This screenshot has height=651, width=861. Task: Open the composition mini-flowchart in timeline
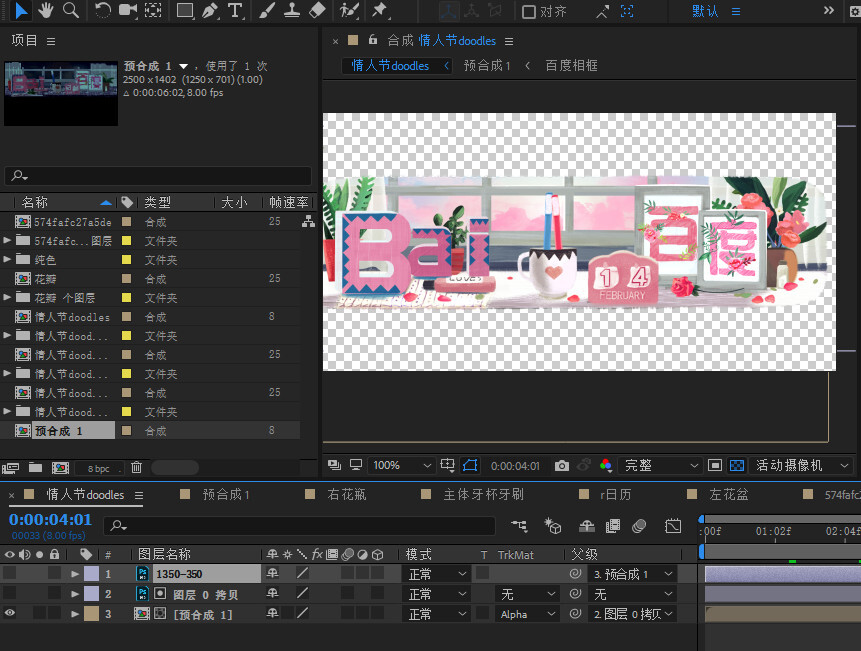click(x=519, y=526)
